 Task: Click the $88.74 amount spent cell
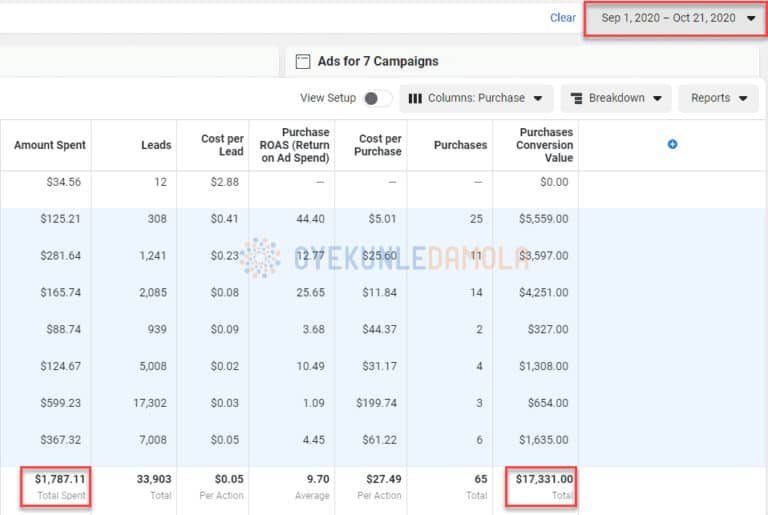pyautogui.click(x=64, y=329)
